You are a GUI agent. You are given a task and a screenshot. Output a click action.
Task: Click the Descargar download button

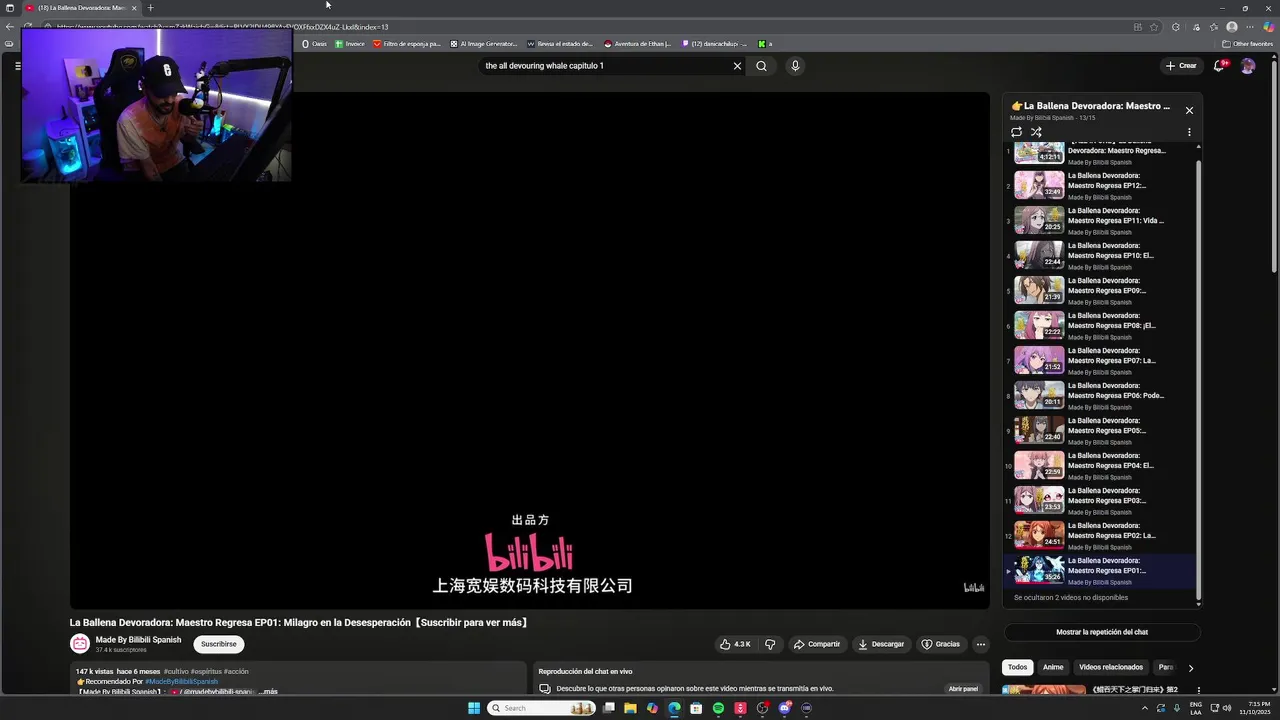coord(881,644)
